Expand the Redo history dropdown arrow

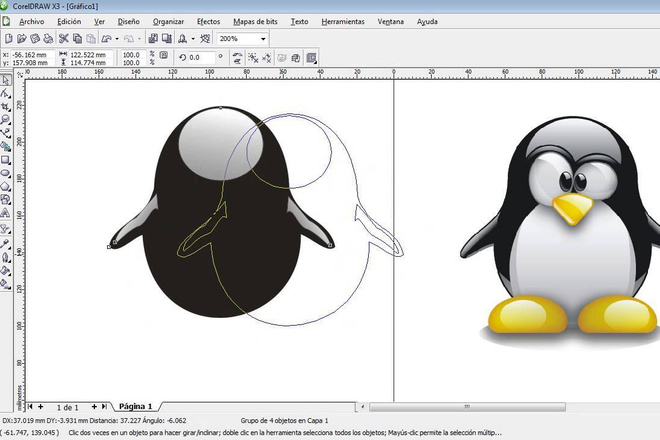[139, 39]
